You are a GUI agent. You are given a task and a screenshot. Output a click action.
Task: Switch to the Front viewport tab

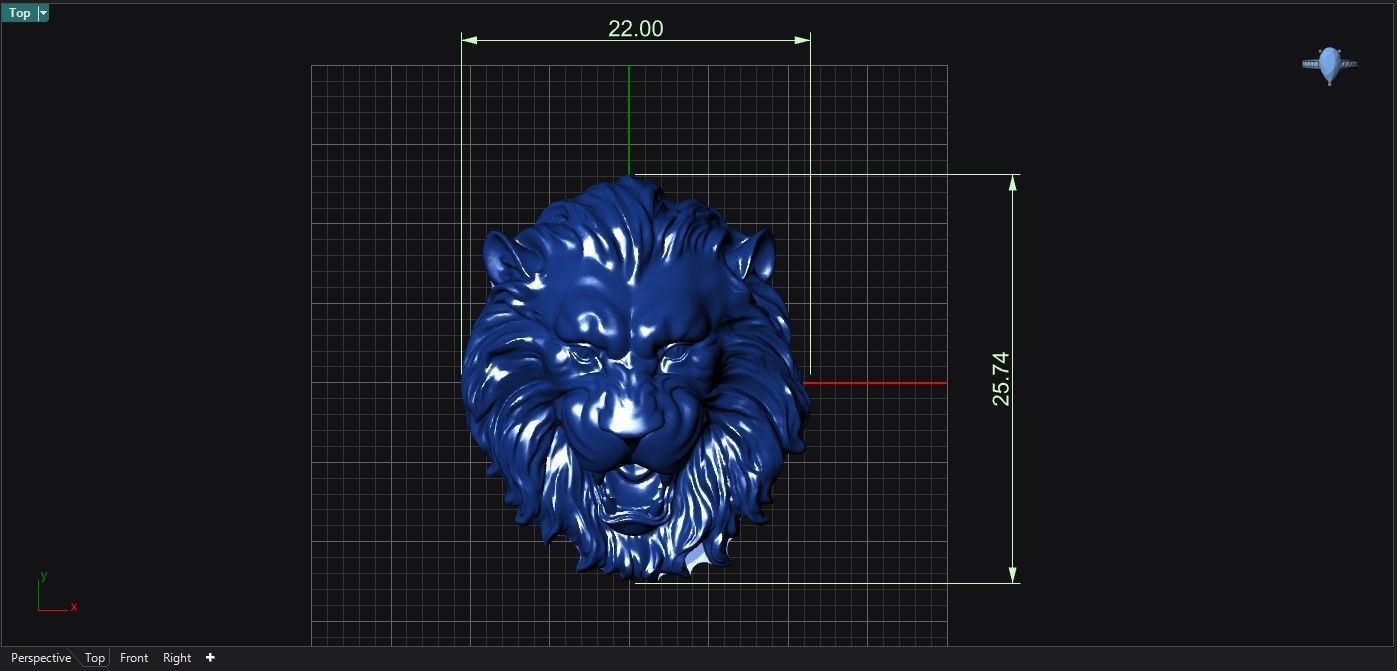point(134,658)
